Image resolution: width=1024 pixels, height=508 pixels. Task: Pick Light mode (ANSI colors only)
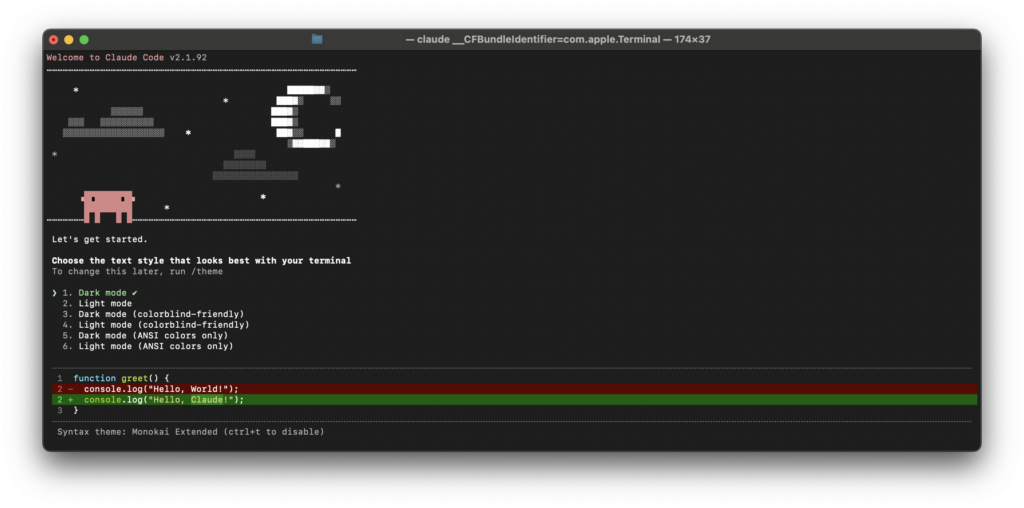pos(155,347)
